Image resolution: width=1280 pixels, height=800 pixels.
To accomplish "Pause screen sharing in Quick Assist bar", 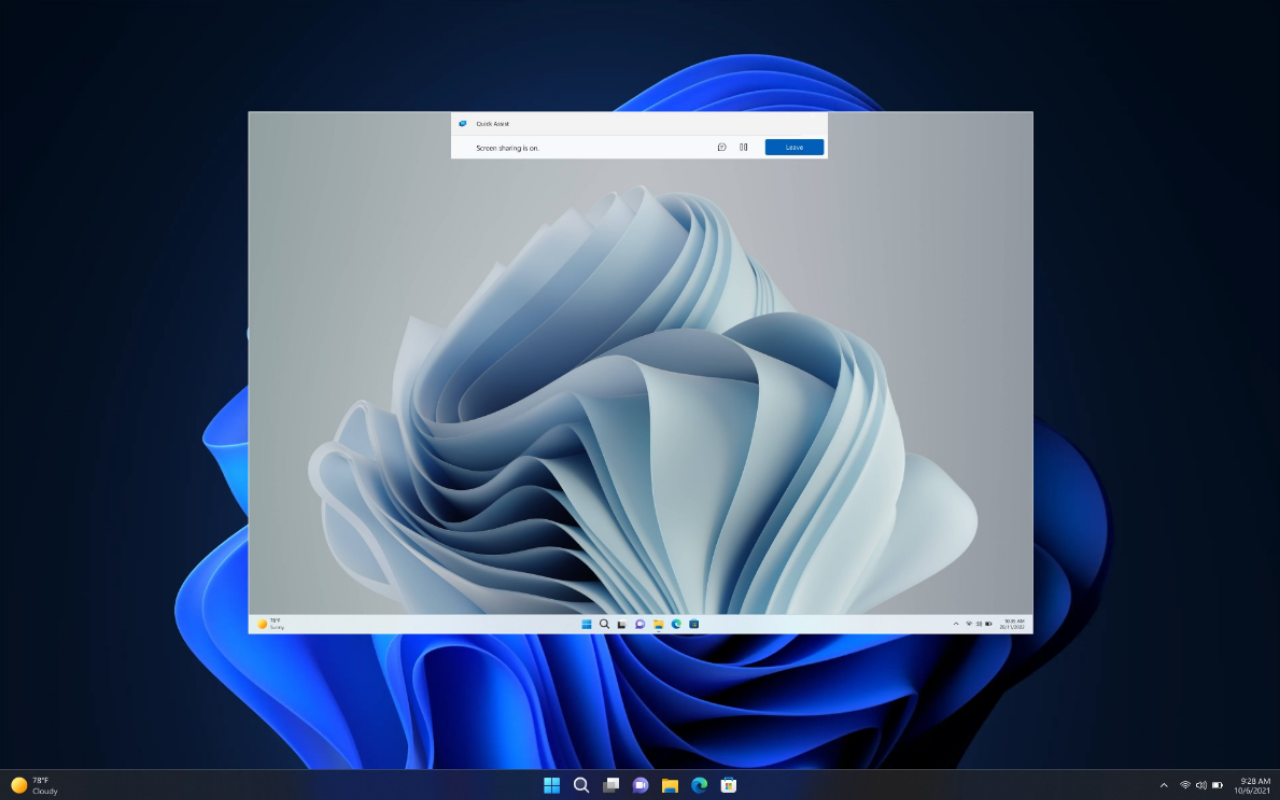I will pyautogui.click(x=743, y=147).
